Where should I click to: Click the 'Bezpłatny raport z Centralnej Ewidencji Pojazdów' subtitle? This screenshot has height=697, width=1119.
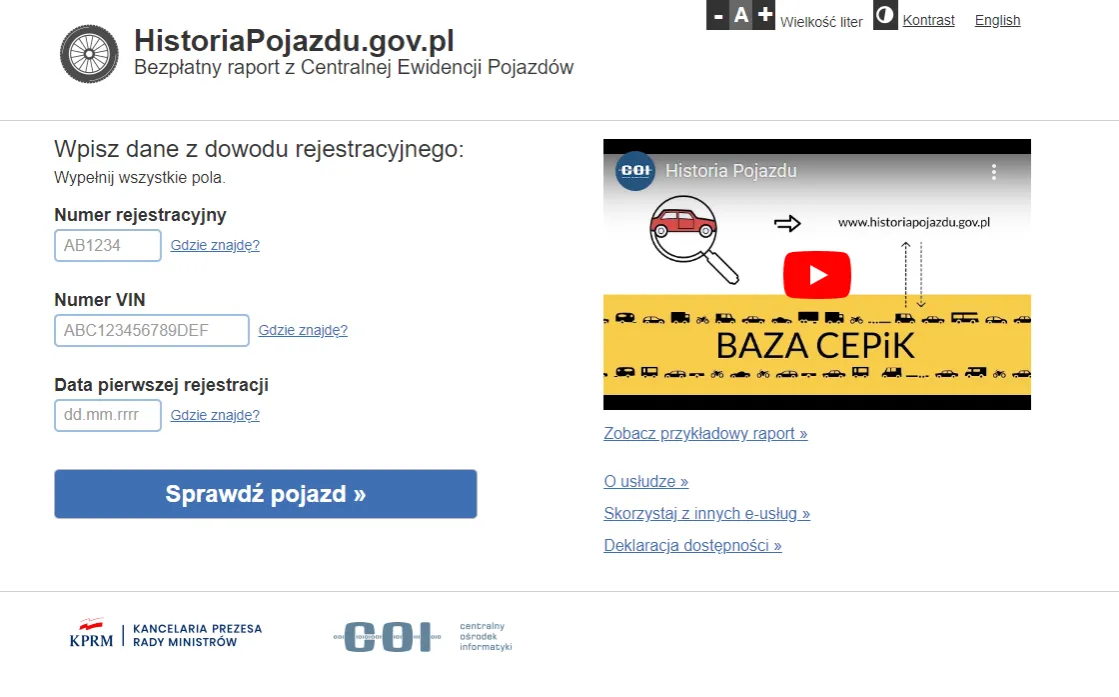tap(354, 67)
